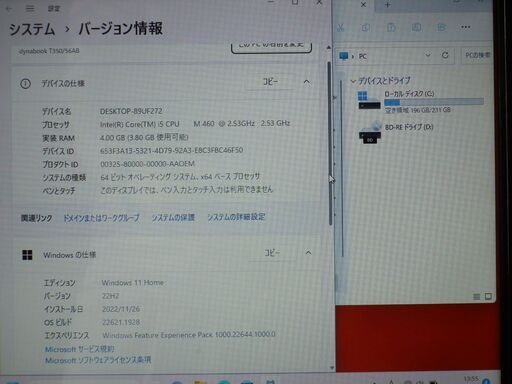Select the 4.00 GB RAM value
The image size is (512, 384).
144,137
